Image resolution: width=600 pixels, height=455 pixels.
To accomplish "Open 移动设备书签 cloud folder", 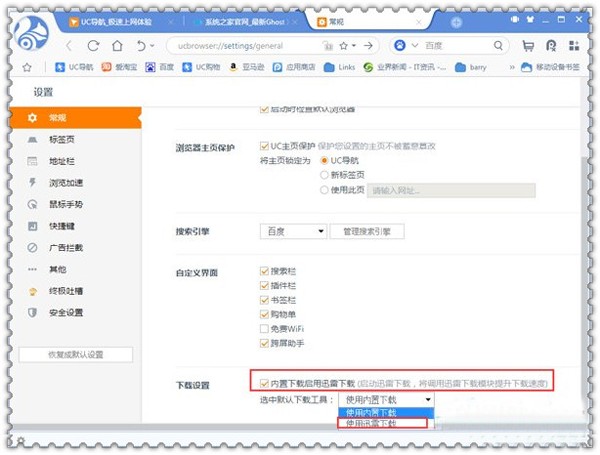I will 551,67.
